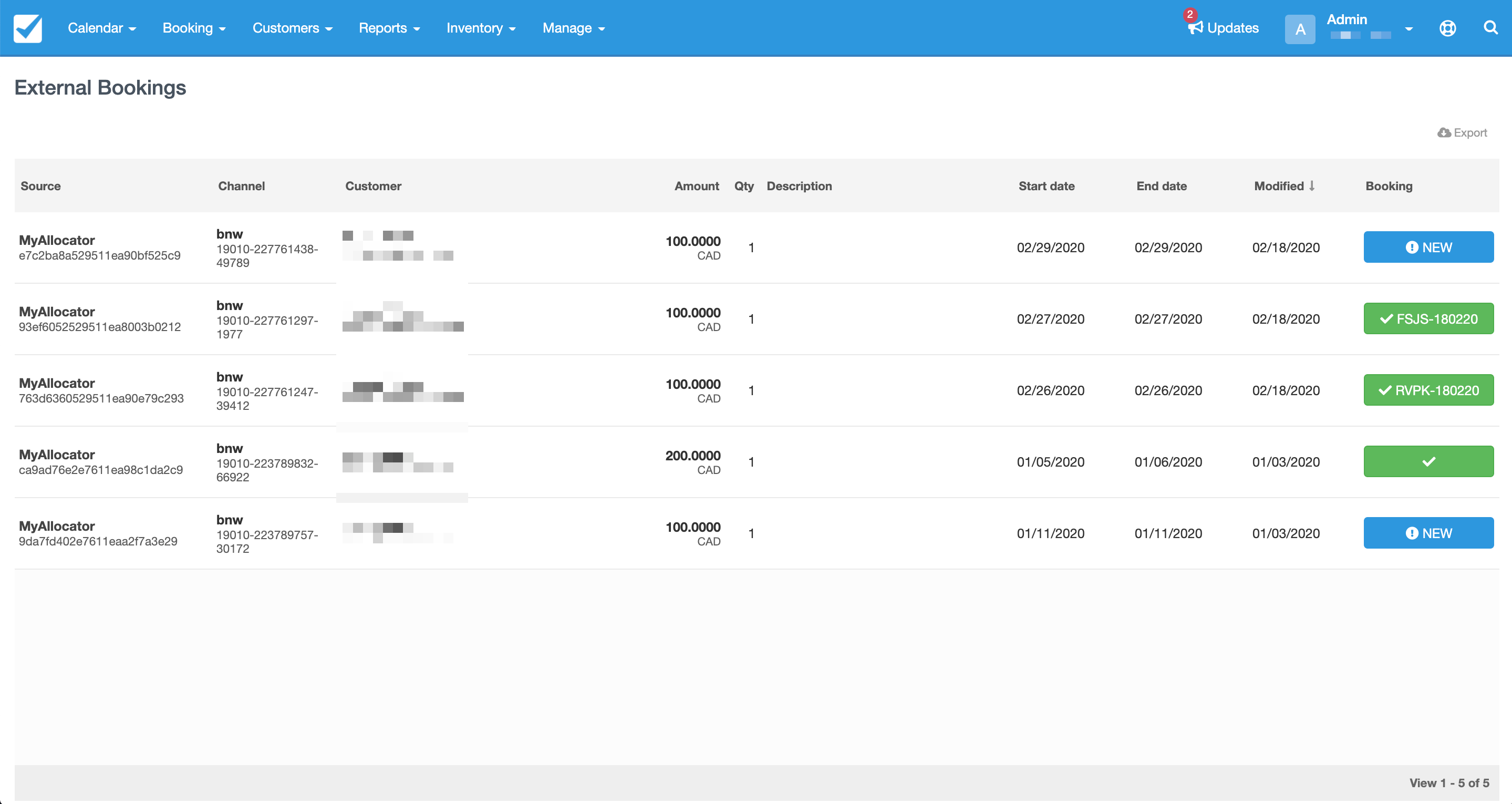Click NEW button for 01/11/2020 booking
1512x804 pixels.
pos(1428,533)
